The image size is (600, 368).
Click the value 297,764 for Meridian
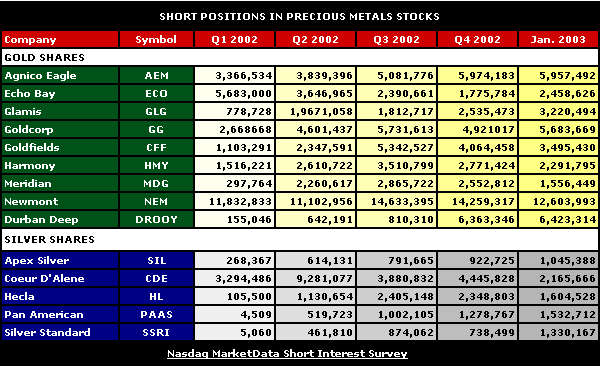[249, 184]
